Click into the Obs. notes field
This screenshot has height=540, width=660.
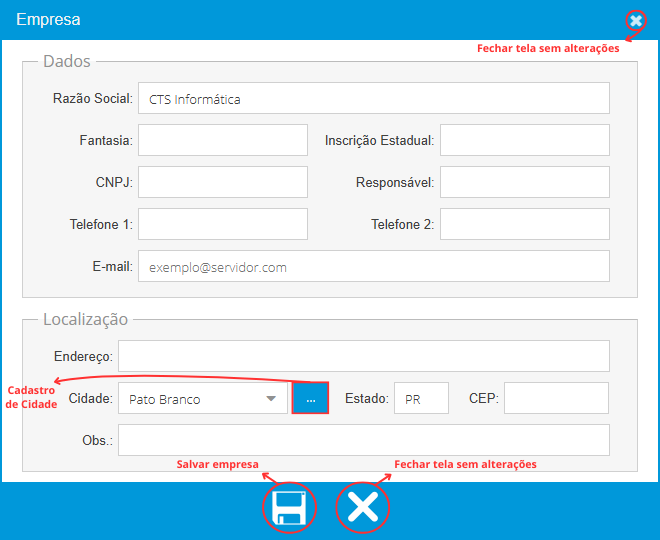tap(363, 440)
